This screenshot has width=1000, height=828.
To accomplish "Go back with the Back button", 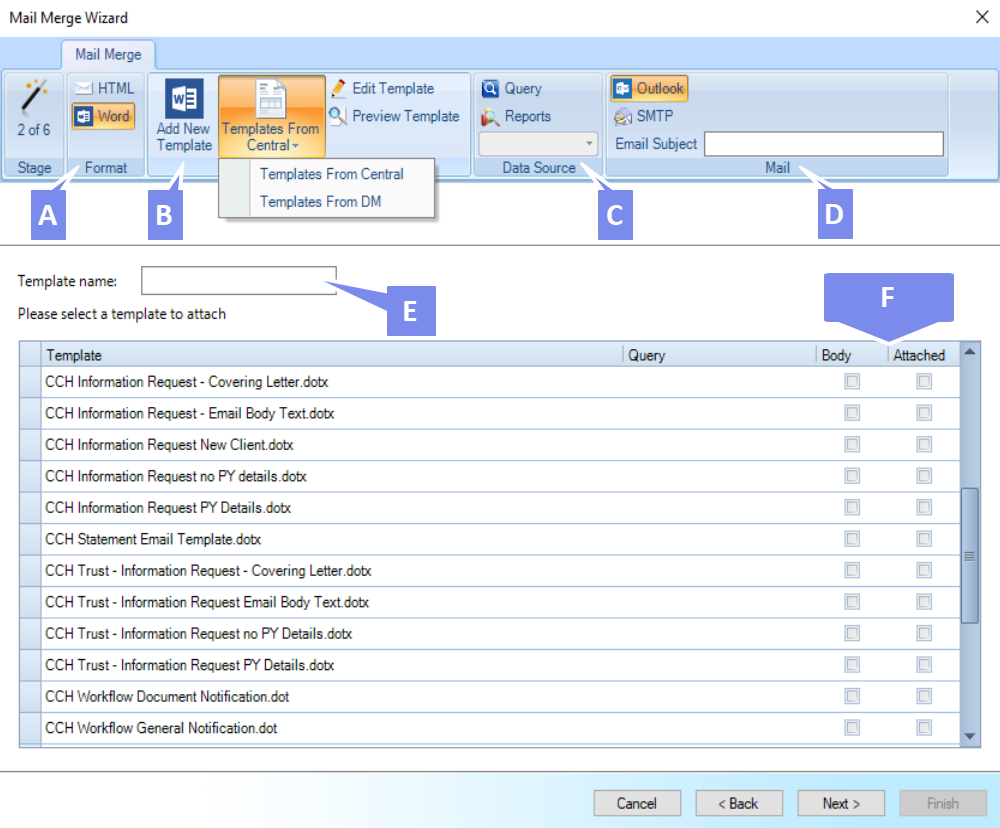I will tap(739, 803).
